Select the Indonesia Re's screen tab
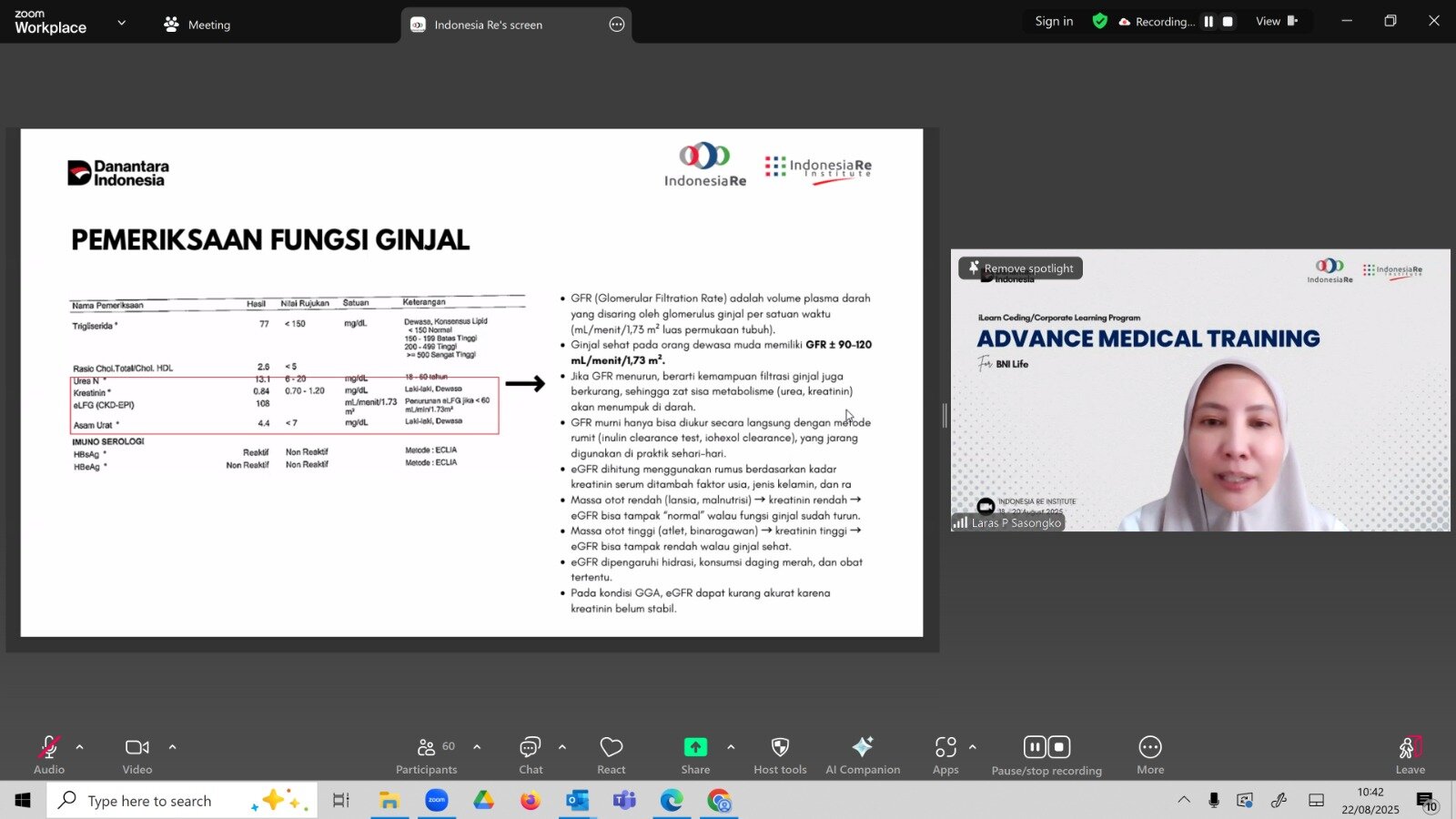Viewport: 1456px width, 819px height. (488, 25)
